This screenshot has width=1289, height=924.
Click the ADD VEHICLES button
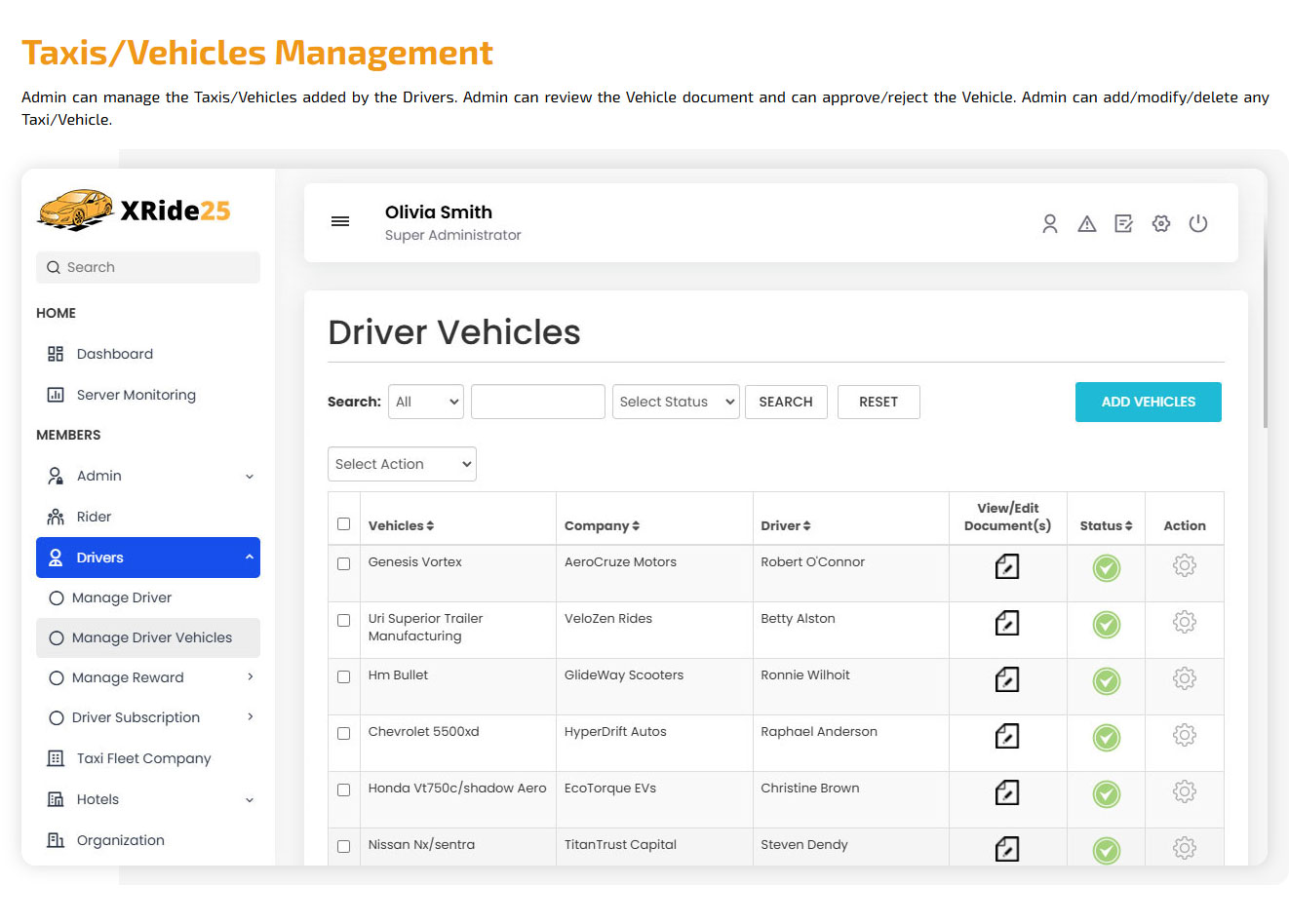pyautogui.click(x=1149, y=402)
